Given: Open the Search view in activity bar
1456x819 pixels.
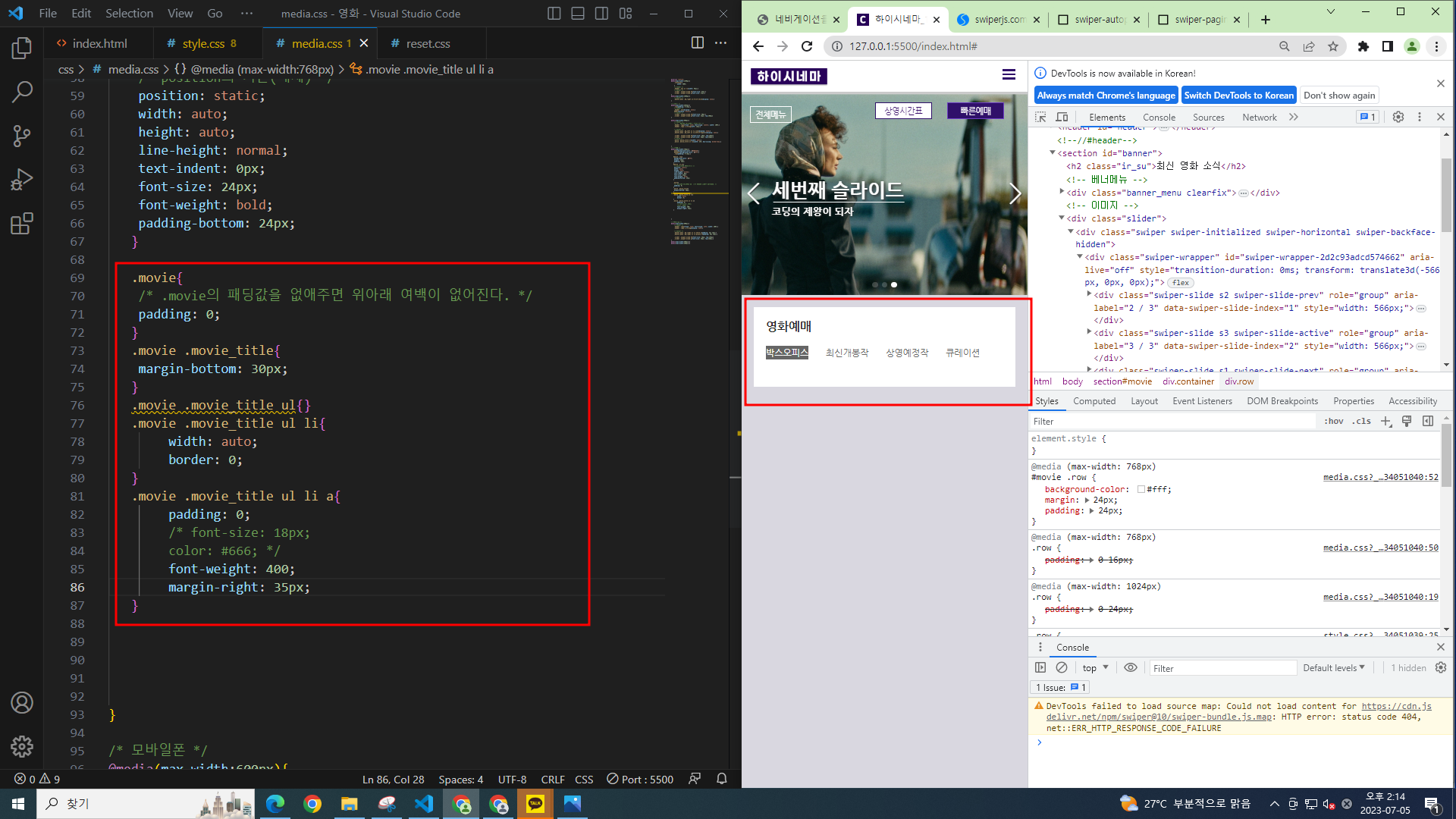Looking at the screenshot, I should pos(22,93).
